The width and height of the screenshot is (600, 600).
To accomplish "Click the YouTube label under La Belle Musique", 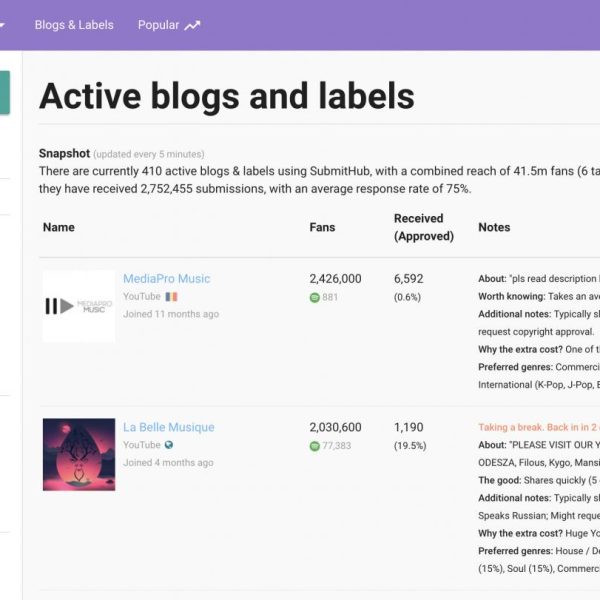I will point(142,445).
